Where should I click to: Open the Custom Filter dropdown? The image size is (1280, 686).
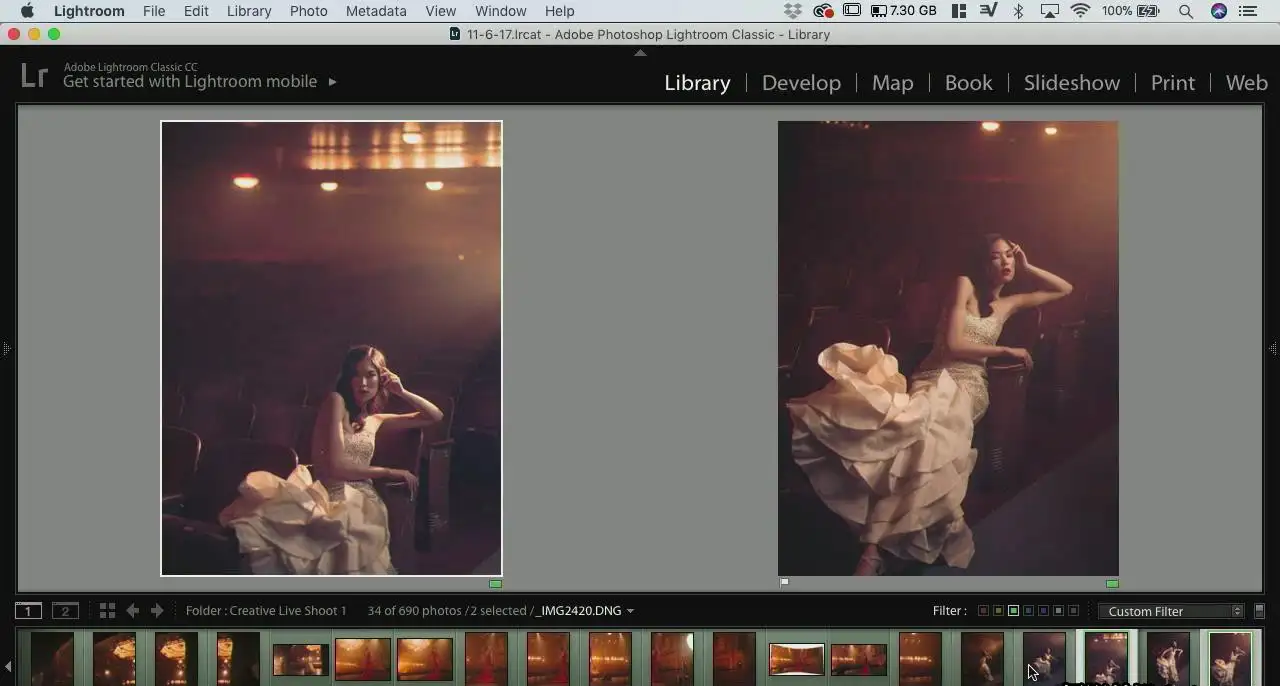(1170, 611)
